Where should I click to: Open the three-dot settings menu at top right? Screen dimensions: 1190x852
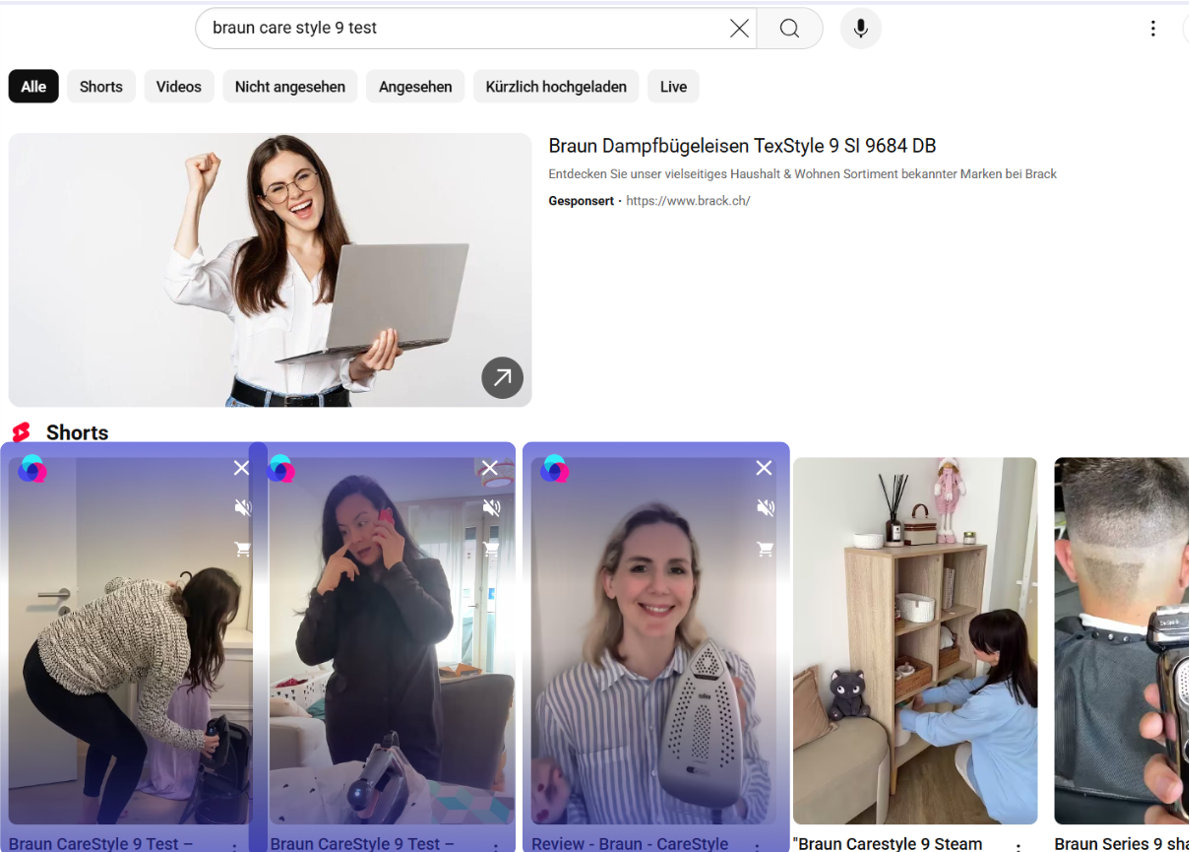1153,28
